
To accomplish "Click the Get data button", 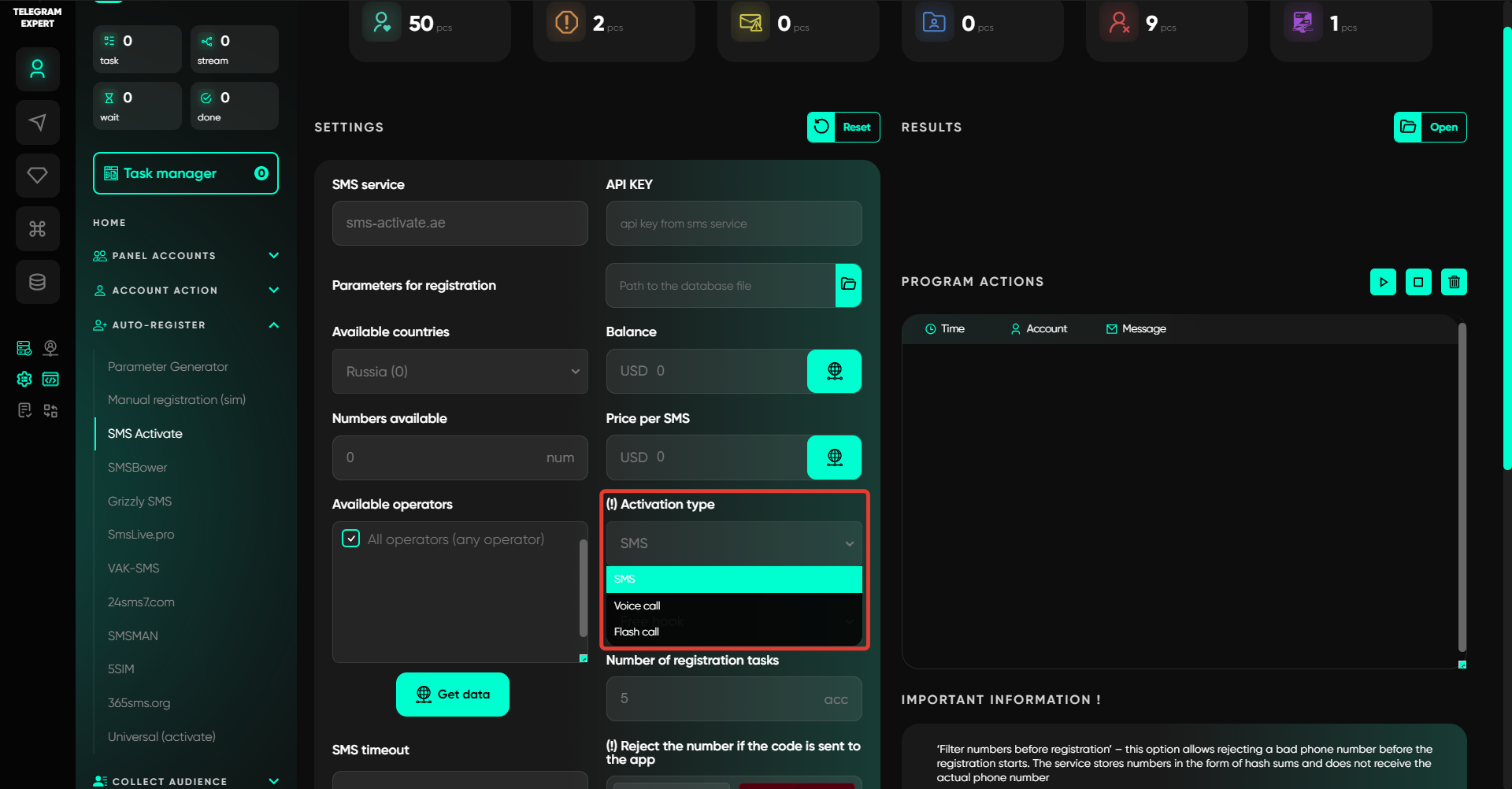I will [x=452, y=695].
